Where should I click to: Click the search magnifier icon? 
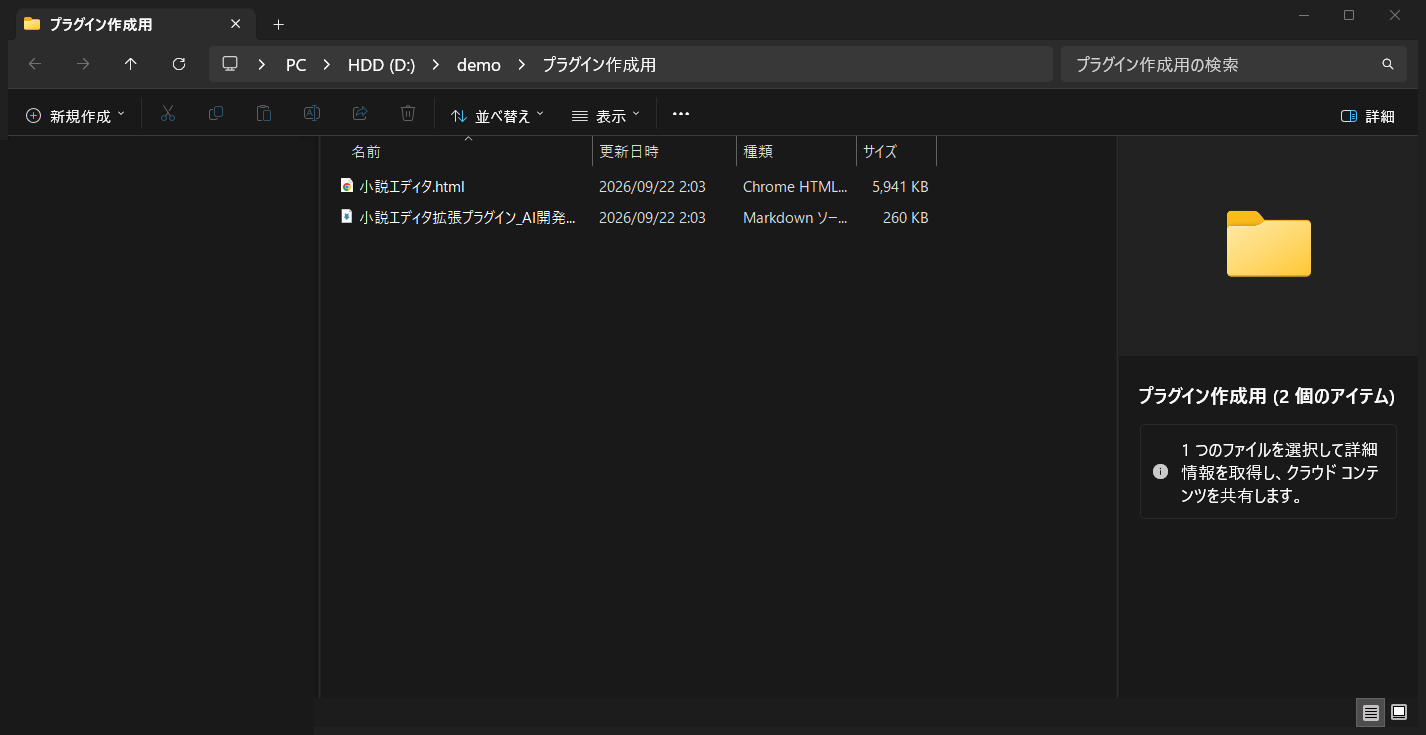pos(1388,64)
